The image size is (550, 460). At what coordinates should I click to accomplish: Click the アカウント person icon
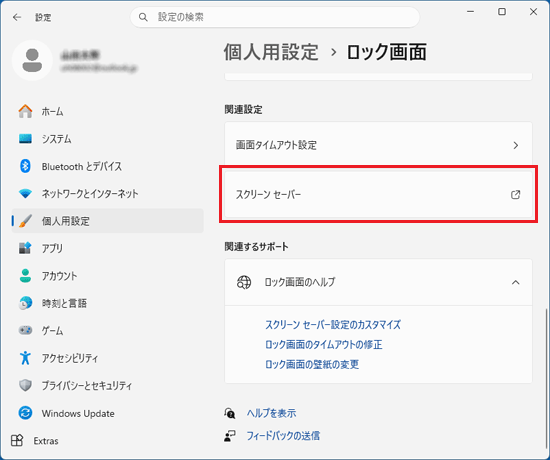25,275
